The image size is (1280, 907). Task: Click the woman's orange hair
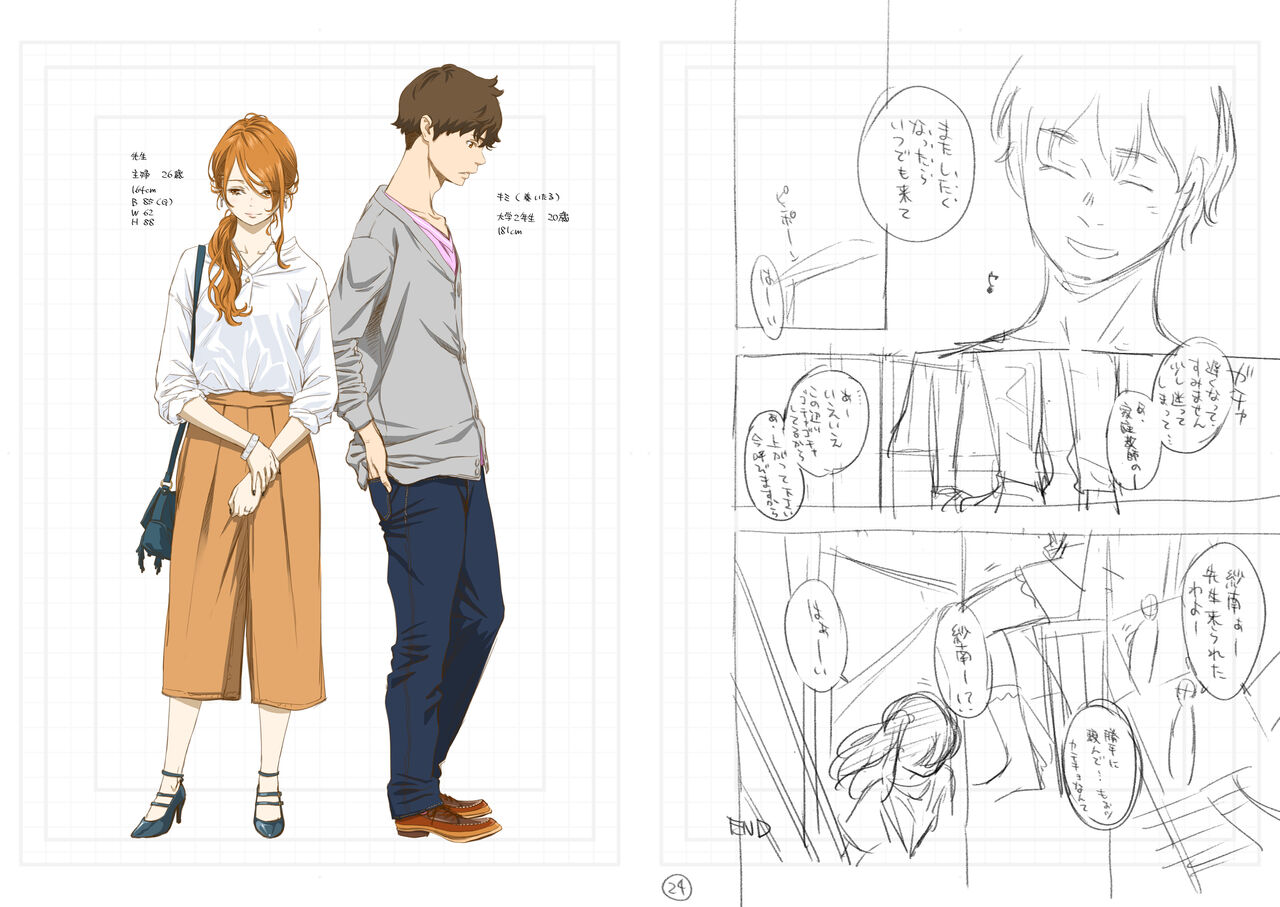[250, 160]
